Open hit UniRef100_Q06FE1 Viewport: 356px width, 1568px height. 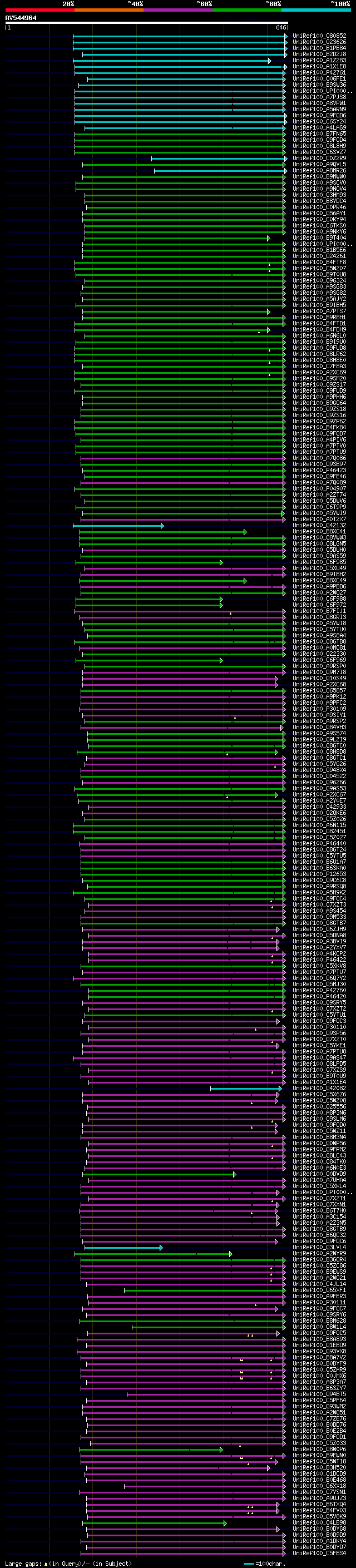tap(319, 78)
